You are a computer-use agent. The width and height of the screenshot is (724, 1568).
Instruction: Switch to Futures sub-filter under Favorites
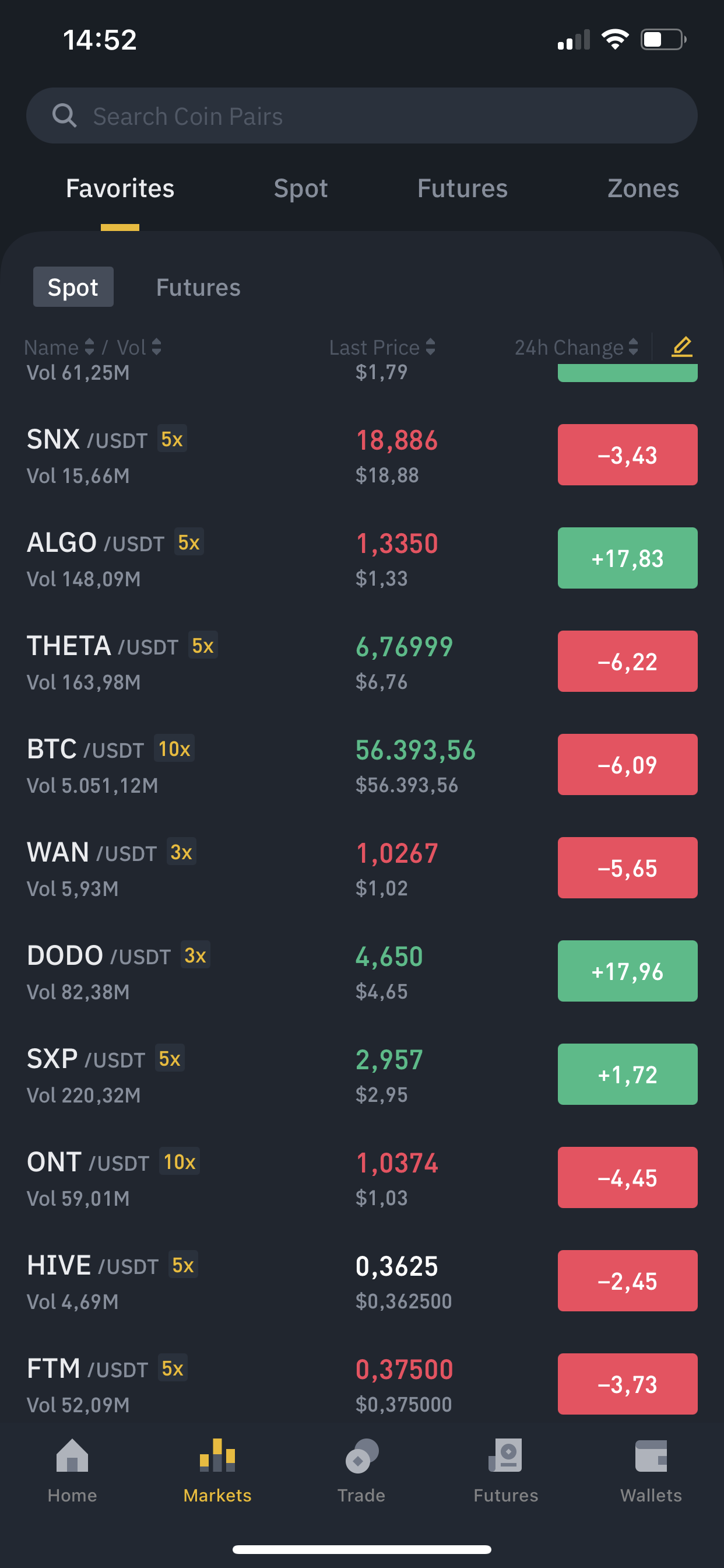pos(198,288)
